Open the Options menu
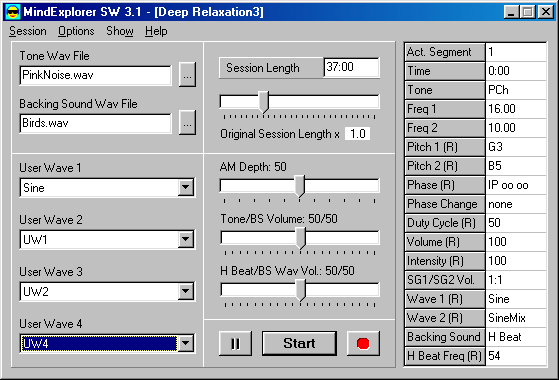Image resolution: width=559 pixels, height=380 pixels. 76,31
